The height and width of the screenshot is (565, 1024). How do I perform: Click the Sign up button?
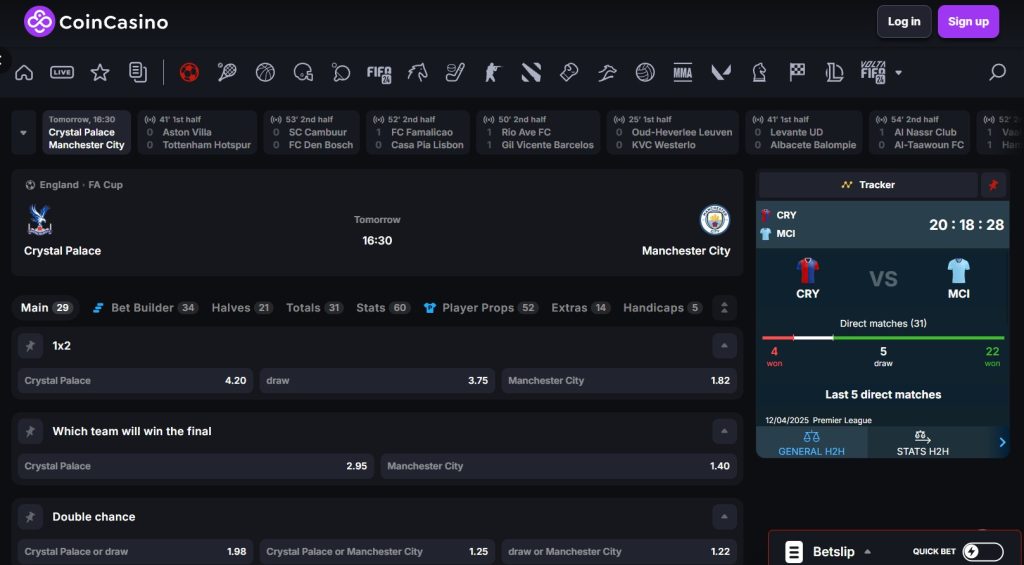coord(968,22)
